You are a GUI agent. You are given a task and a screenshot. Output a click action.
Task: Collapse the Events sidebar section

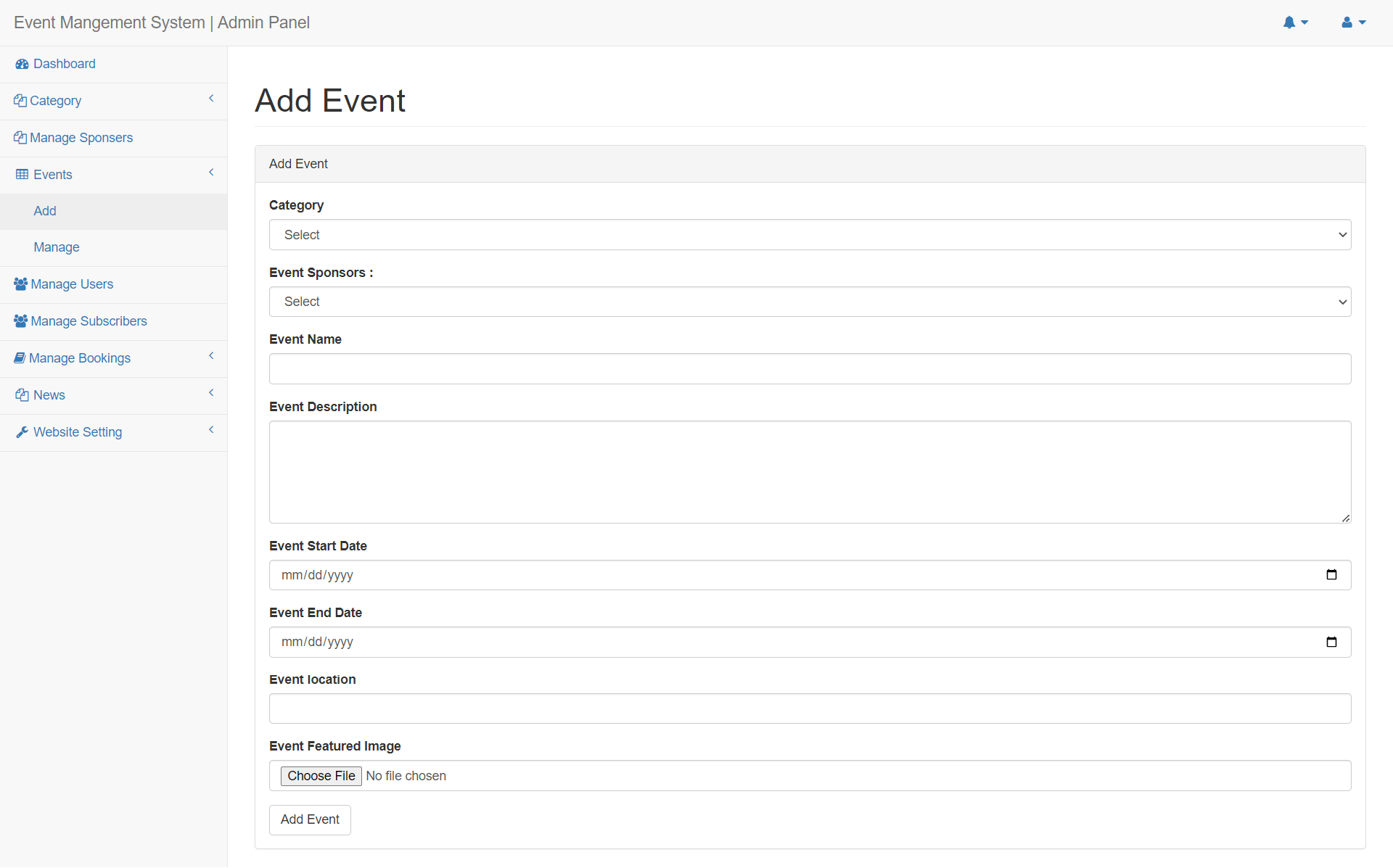[211, 173]
